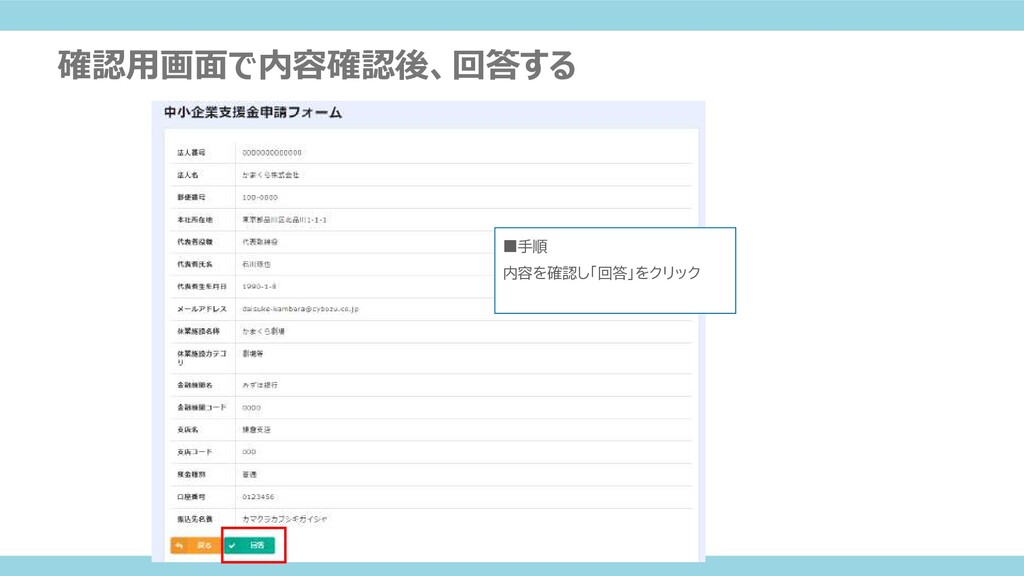Click the 本社所在地 row label
Screen dimensions: 1024x576
(195, 220)
